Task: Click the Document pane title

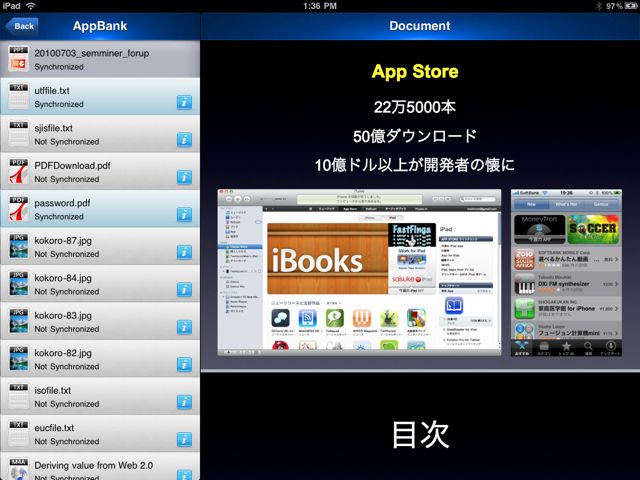Action: [x=420, y=26]
